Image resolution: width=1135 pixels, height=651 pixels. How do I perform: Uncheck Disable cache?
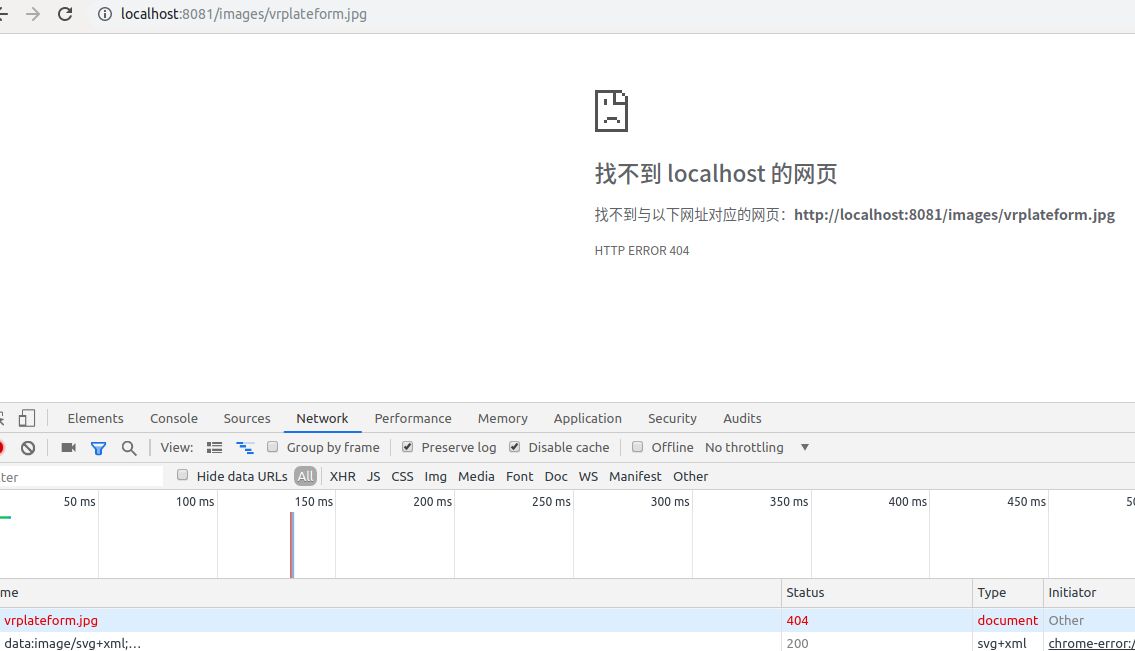514,447
